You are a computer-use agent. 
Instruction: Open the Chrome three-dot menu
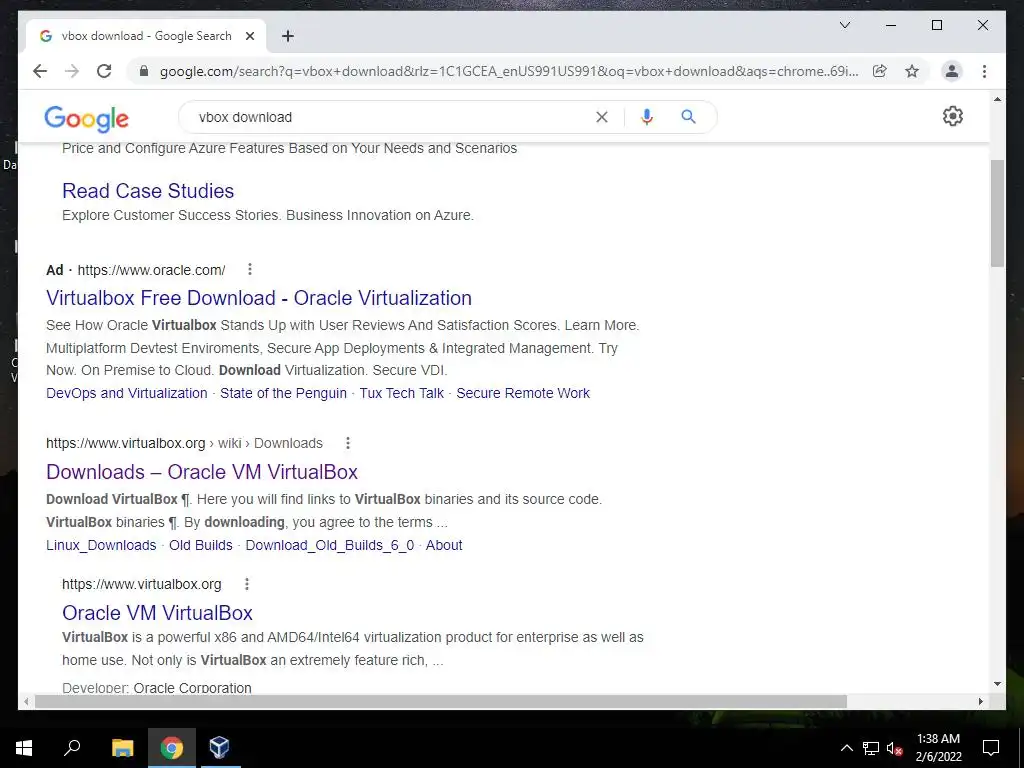(x=984, y=71)
